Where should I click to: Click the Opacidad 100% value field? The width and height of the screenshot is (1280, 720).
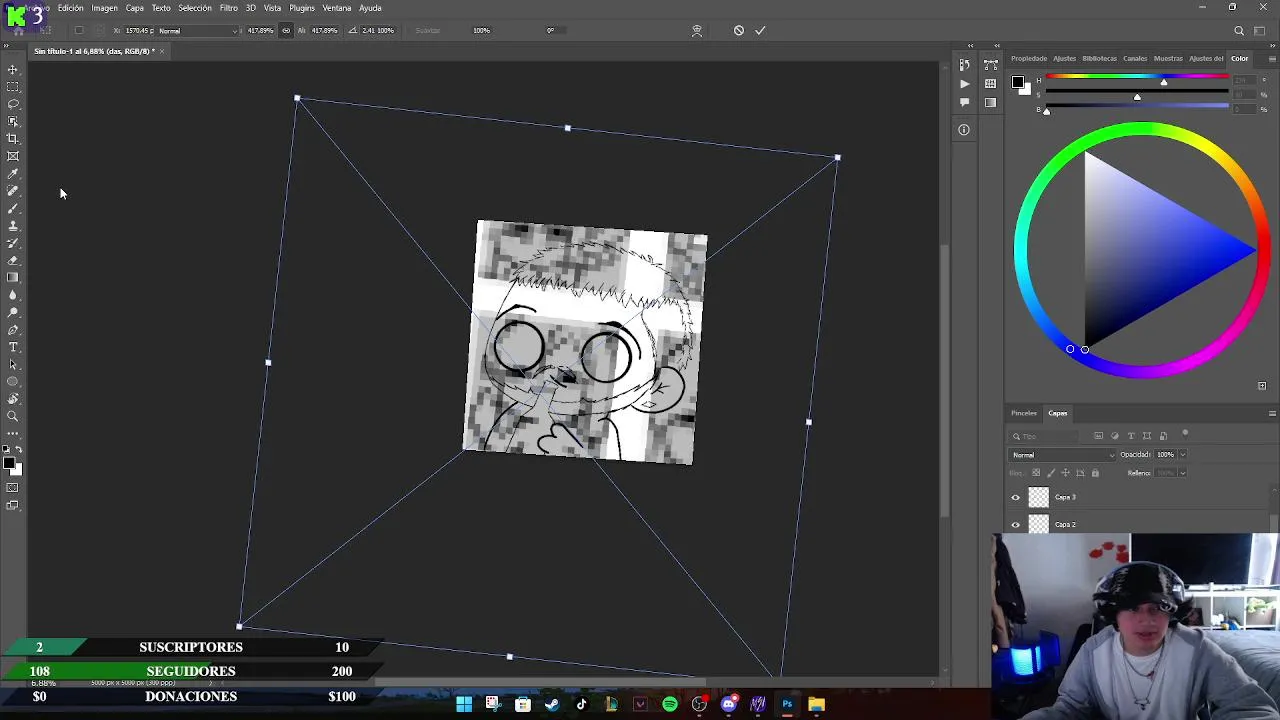(1166, 455)
